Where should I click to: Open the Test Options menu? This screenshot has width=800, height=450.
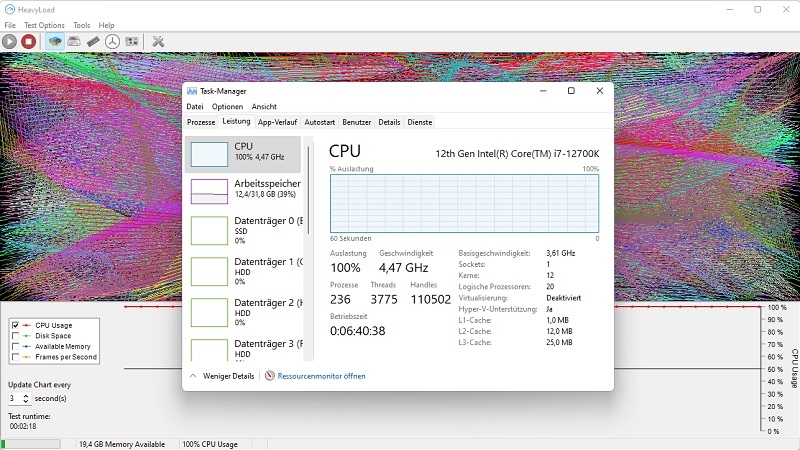pos(44,25)
